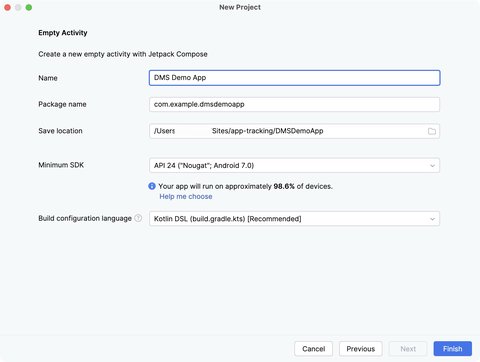
Task: Click the blue info icon about device coverage
Action: pos(152,186)
